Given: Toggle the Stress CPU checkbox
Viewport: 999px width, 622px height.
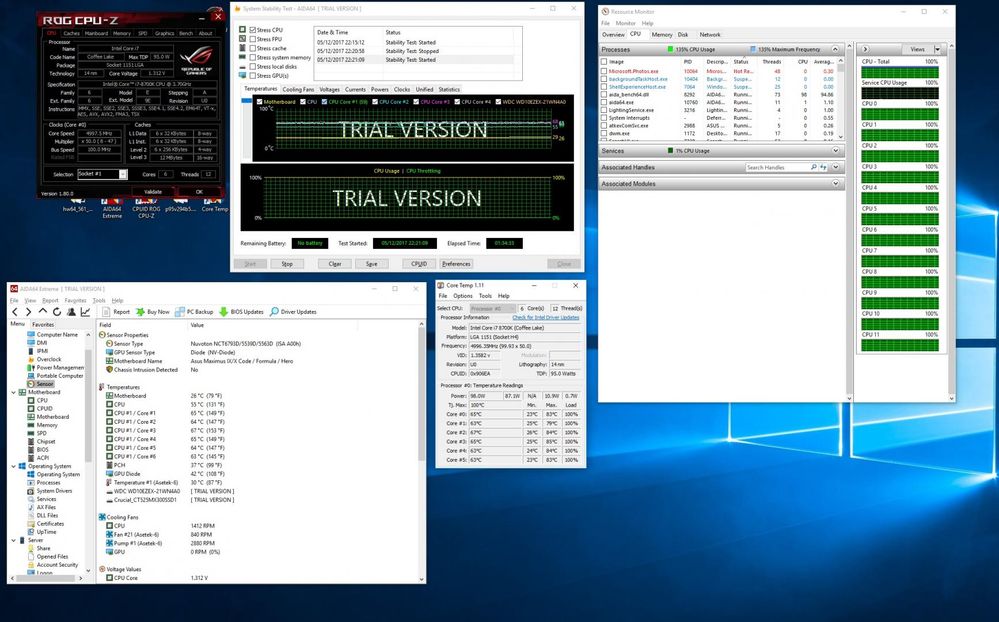Looking at the screenshot, I should (x=253, y=30).
